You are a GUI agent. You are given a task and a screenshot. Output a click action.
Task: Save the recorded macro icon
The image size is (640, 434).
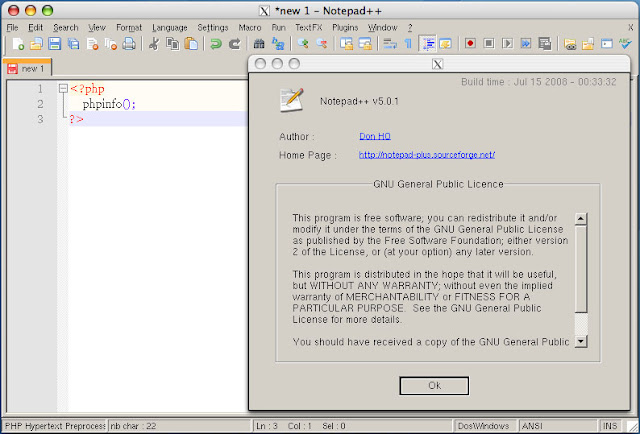point(544,43)
